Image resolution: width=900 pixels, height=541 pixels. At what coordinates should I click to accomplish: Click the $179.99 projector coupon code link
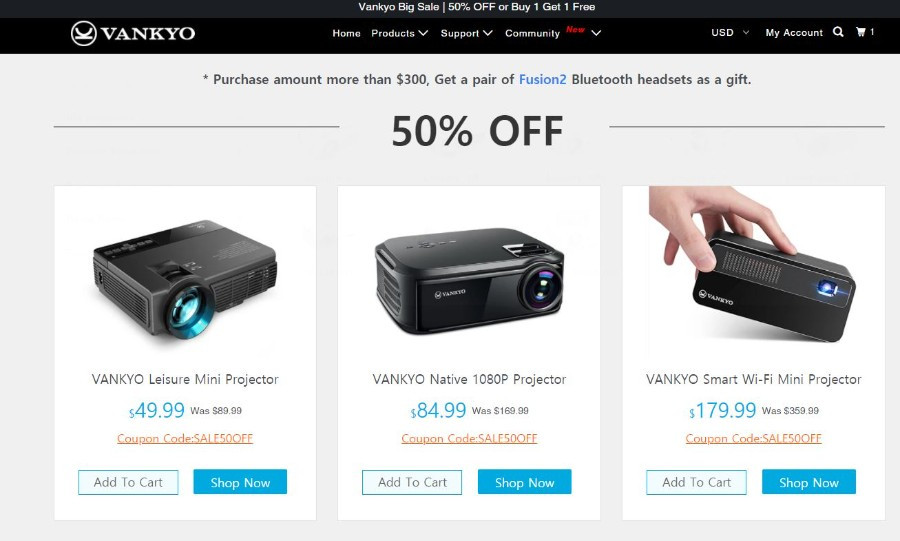[x=753, y=438]
